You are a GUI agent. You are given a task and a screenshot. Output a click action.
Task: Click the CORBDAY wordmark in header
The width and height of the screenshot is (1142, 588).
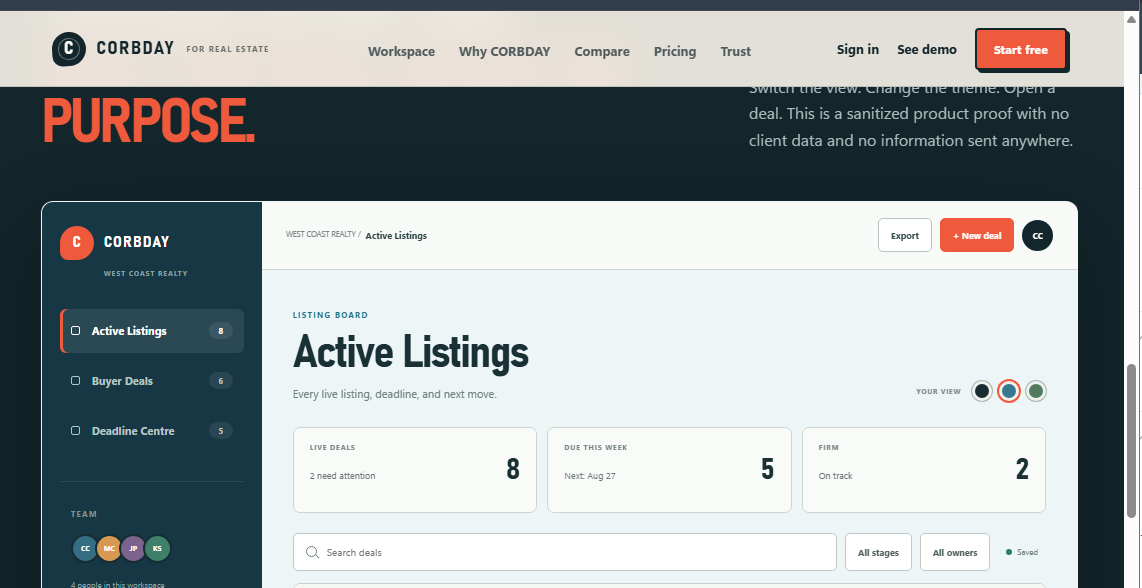[x=135, y=49]
